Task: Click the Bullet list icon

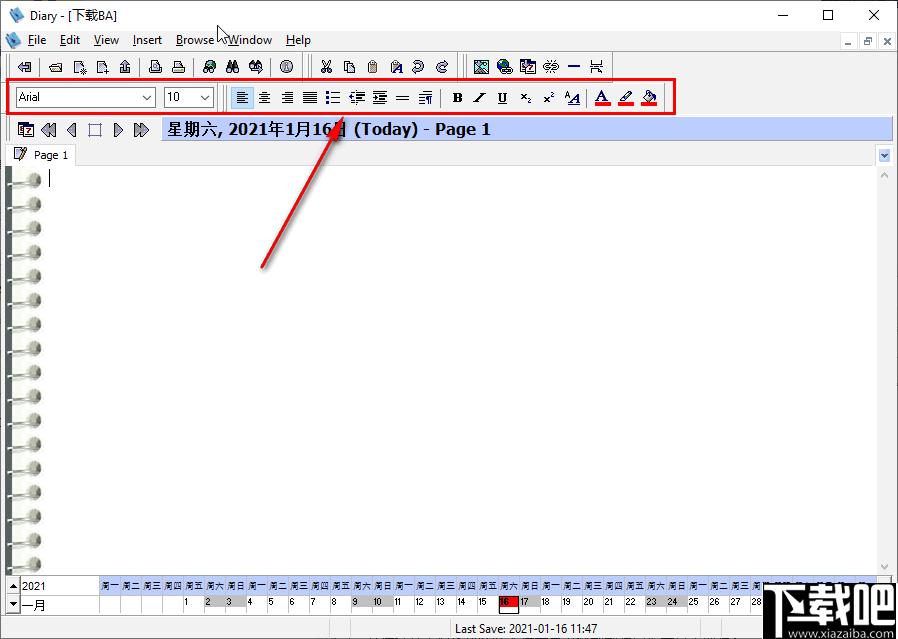Action: click(333, 97)
